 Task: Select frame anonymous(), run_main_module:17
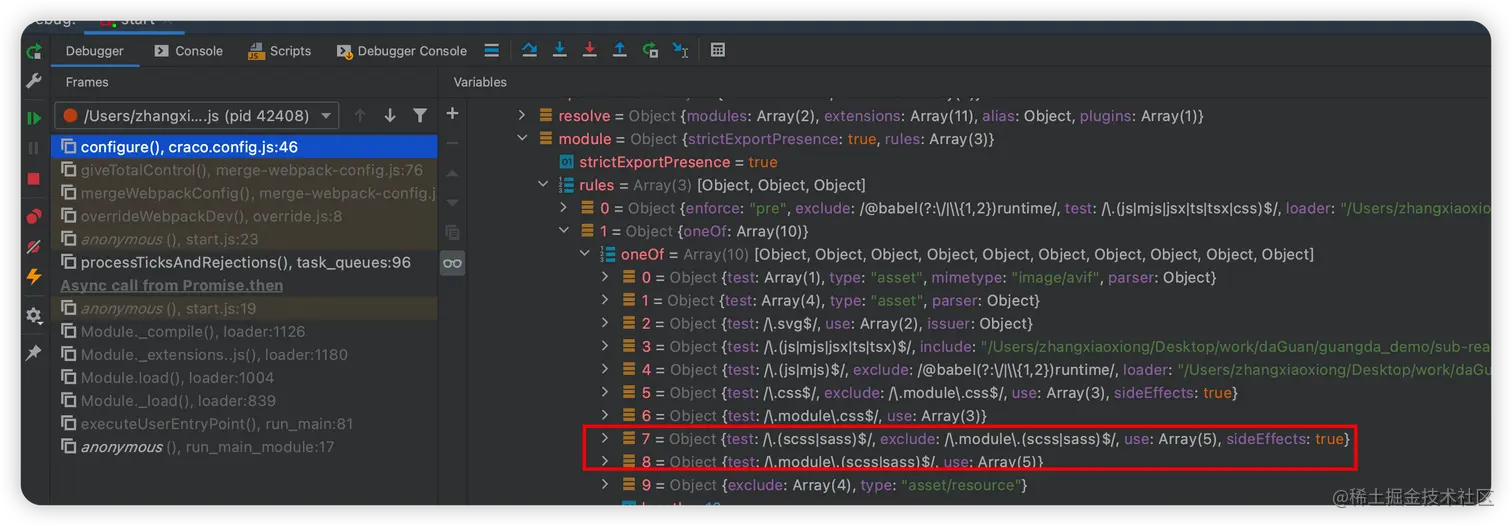(245, 446)
